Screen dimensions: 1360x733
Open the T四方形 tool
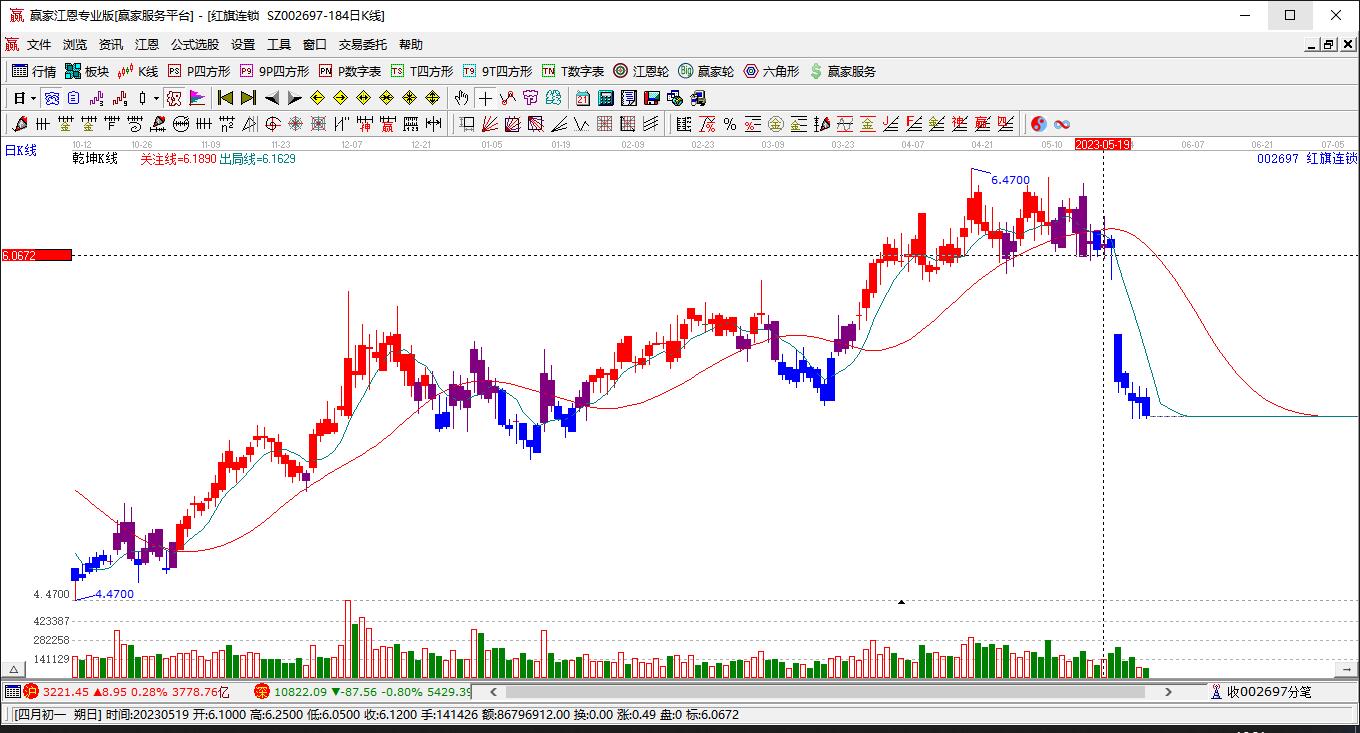422,71
